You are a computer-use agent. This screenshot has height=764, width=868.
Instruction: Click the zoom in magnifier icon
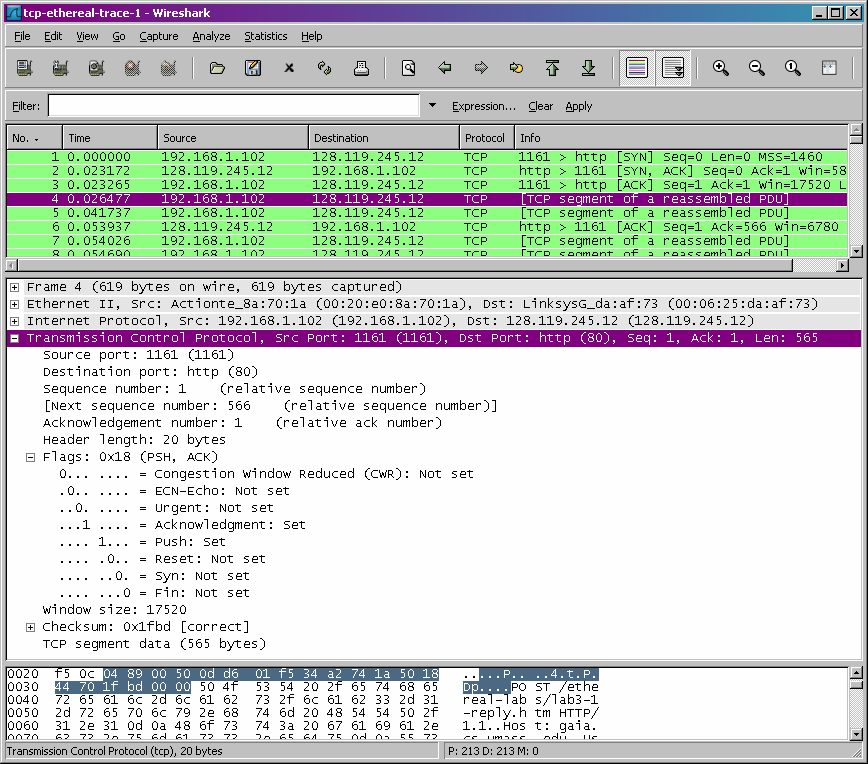point(720,68)
